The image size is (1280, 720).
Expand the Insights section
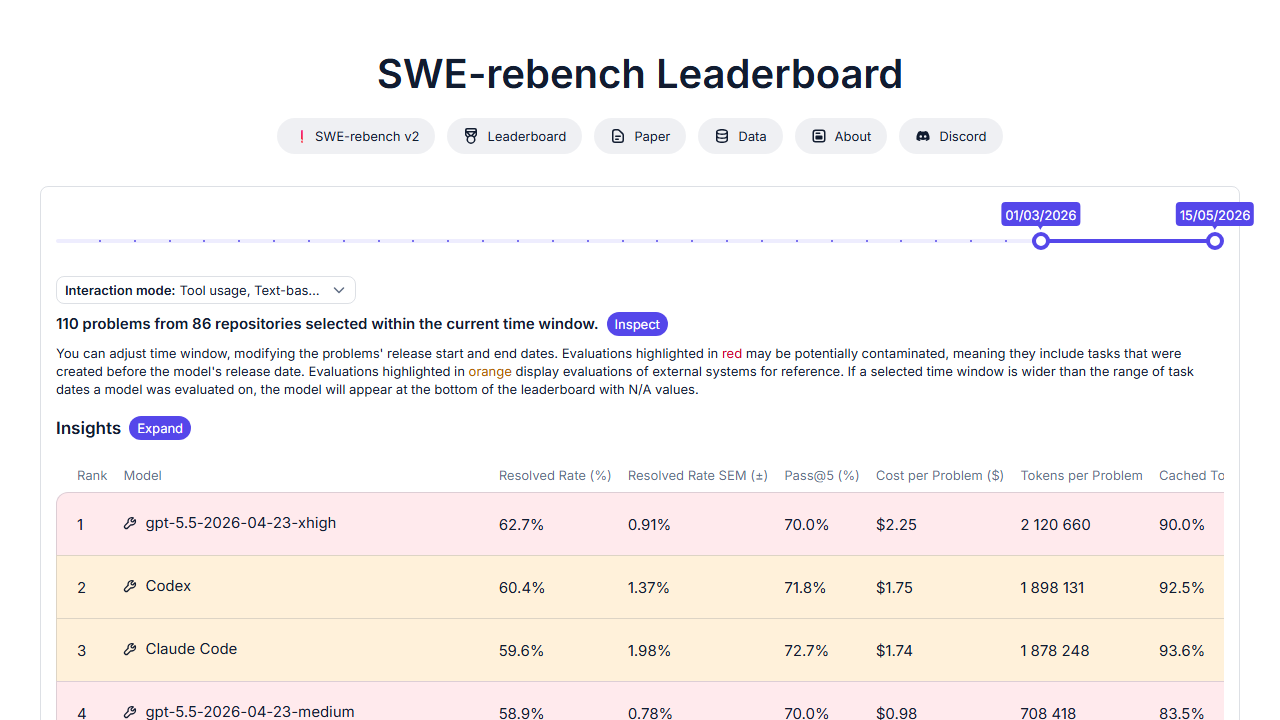[160, 428]
